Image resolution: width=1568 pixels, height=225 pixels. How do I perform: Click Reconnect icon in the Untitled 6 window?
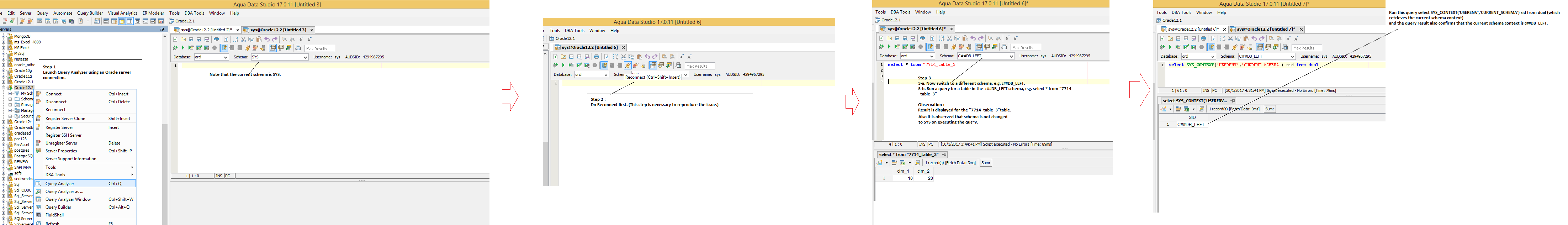point(627,65)
